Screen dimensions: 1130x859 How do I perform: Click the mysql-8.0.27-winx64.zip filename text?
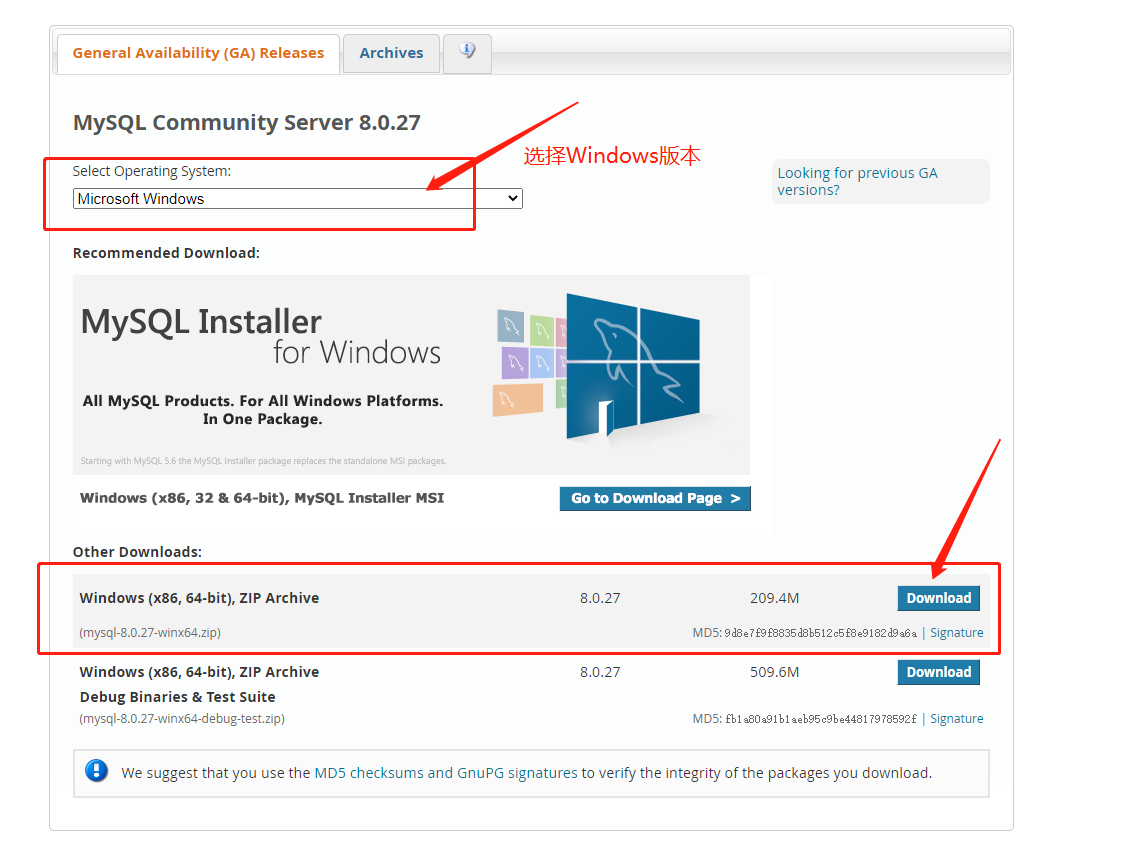point(151,632)
